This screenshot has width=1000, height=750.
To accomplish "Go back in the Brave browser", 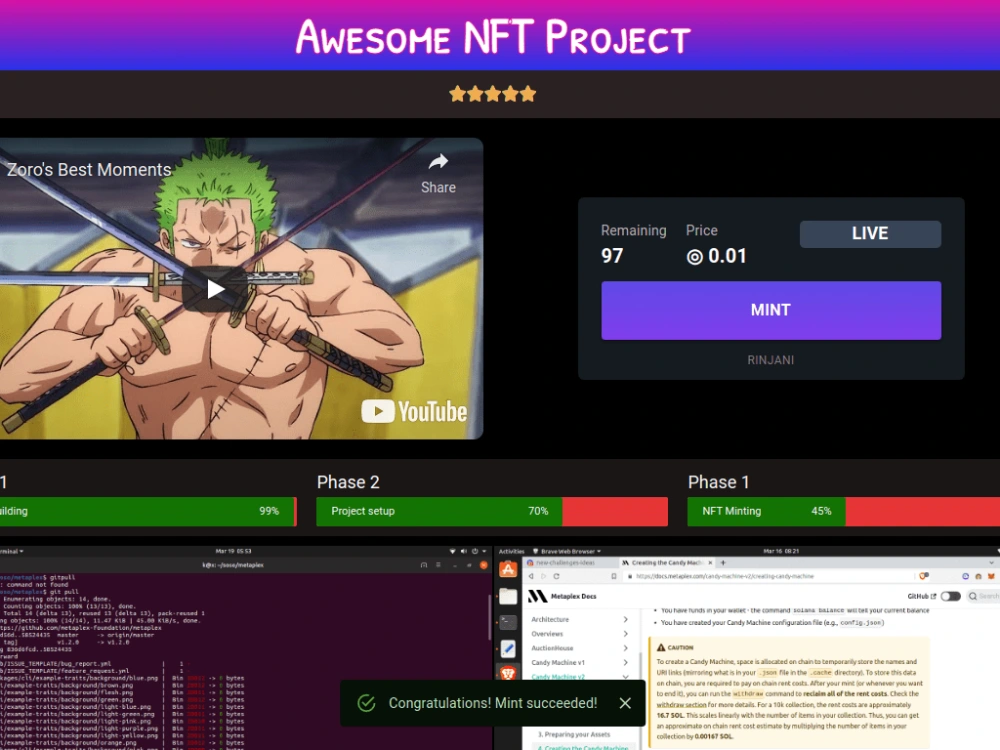I will tap(531, 576).
